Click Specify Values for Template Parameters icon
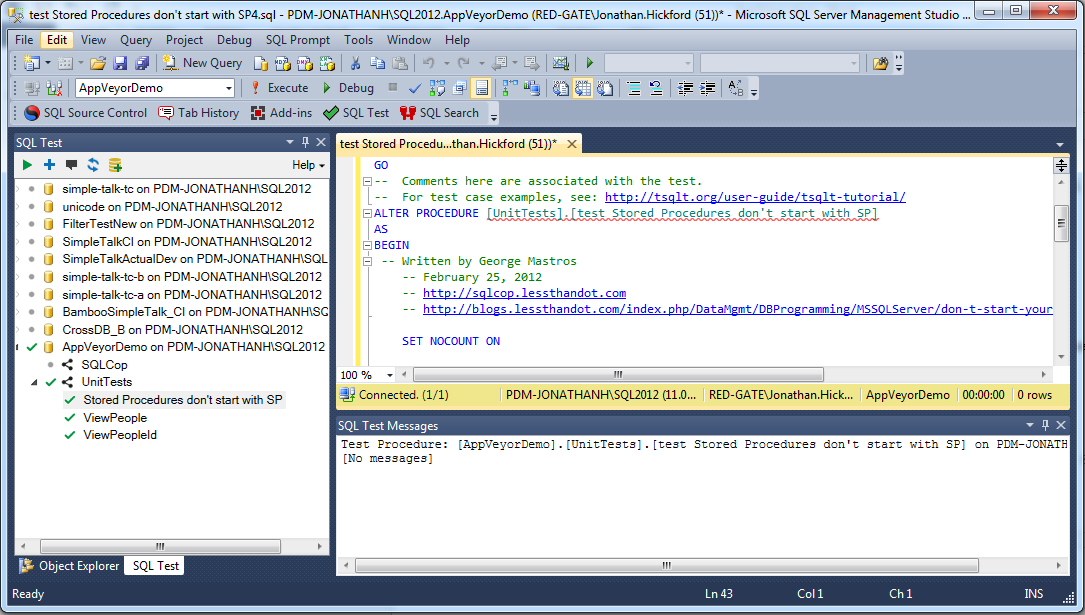The height and width of the screenshot is (615, 1085). click(736, 88)
